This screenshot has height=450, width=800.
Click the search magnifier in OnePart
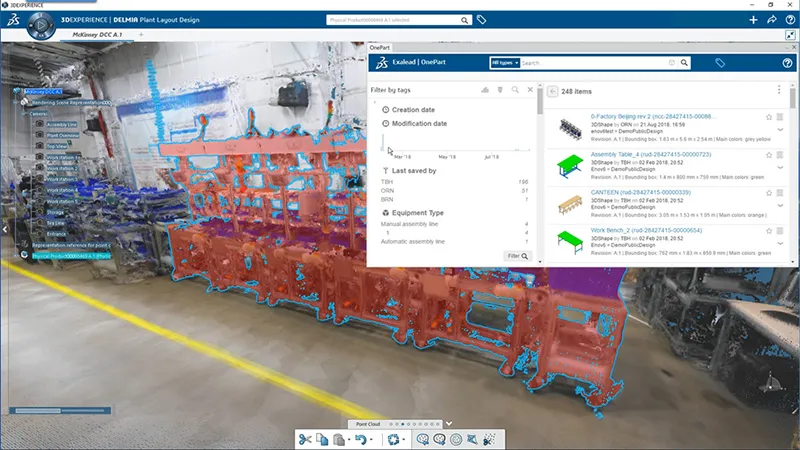pos(683,63)
